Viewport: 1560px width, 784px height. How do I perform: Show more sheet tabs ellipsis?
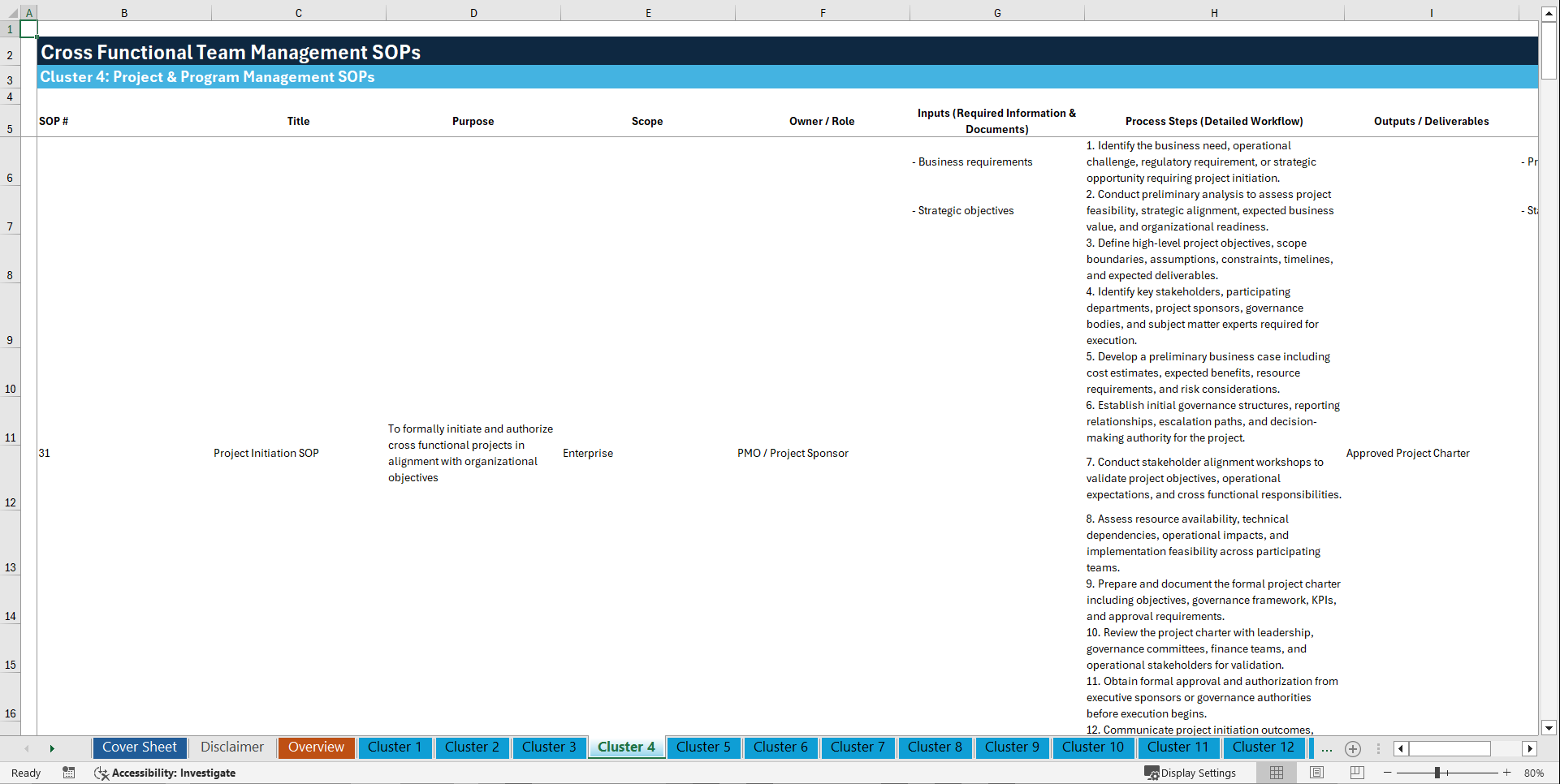(x=1327, y=748)
